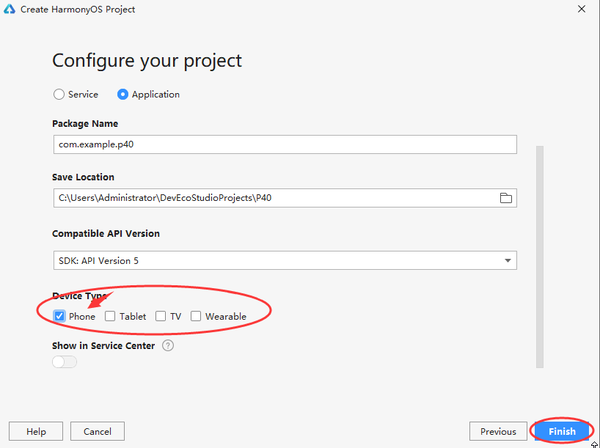
Task: Enable the TV device type checkbox
Action: tap(160, 316)
